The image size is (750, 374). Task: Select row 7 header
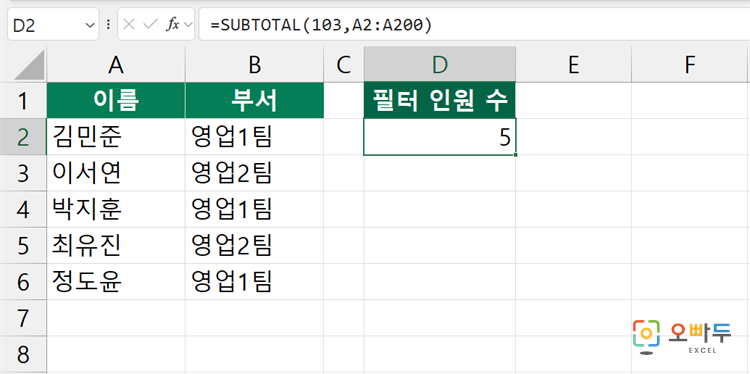point(23,318)
